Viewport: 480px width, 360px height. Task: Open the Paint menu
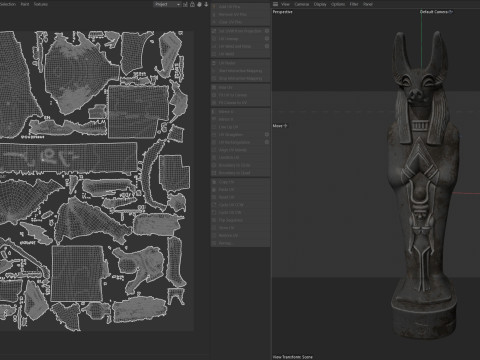tap(25, 4)
